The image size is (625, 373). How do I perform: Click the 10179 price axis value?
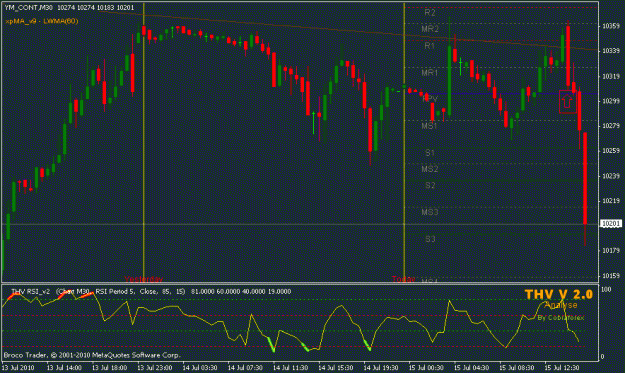611,251
